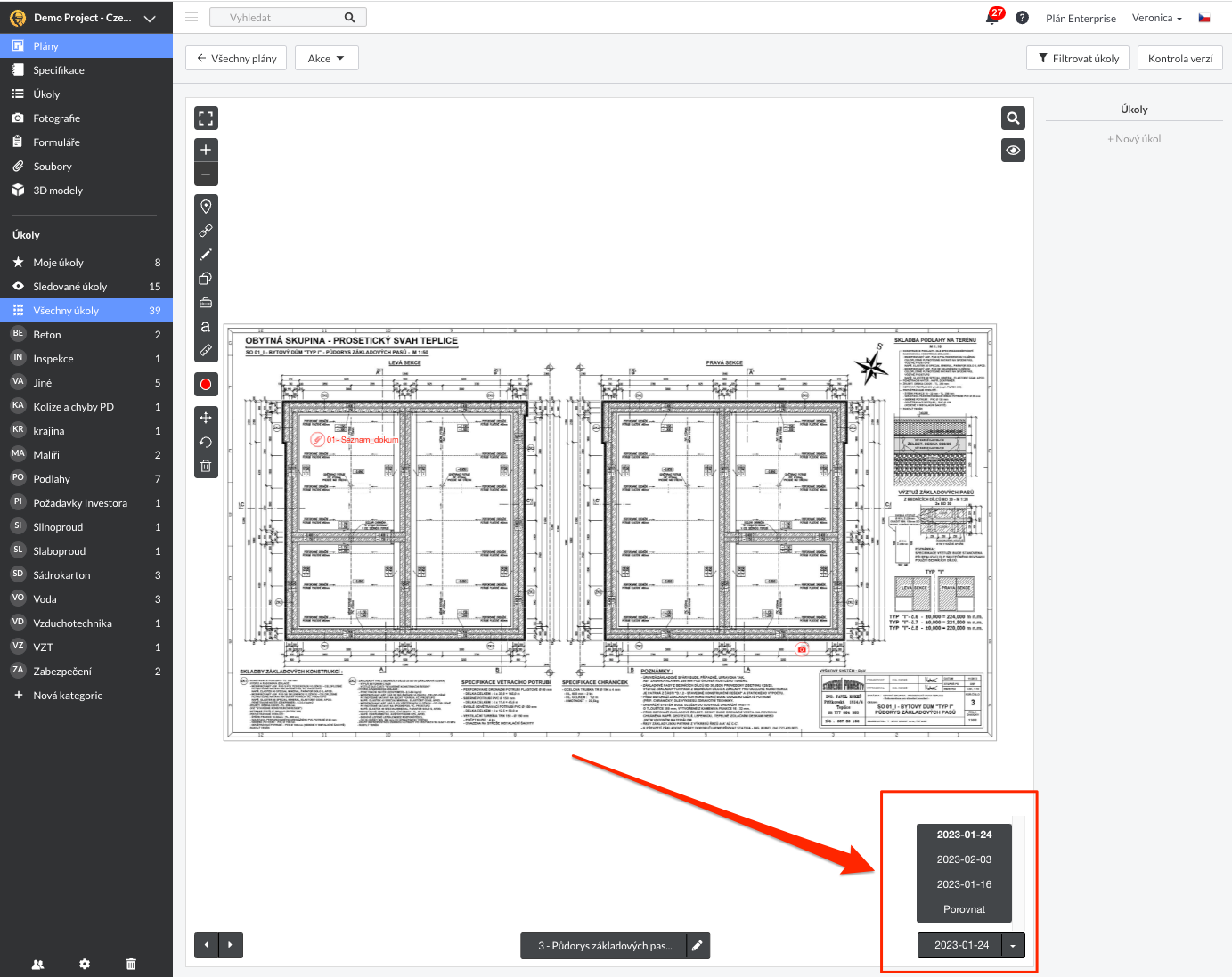The width and height of the screenshot is (1232, 977).
Task: Select the location pin marker tool
Action: (x=206, y=207)
